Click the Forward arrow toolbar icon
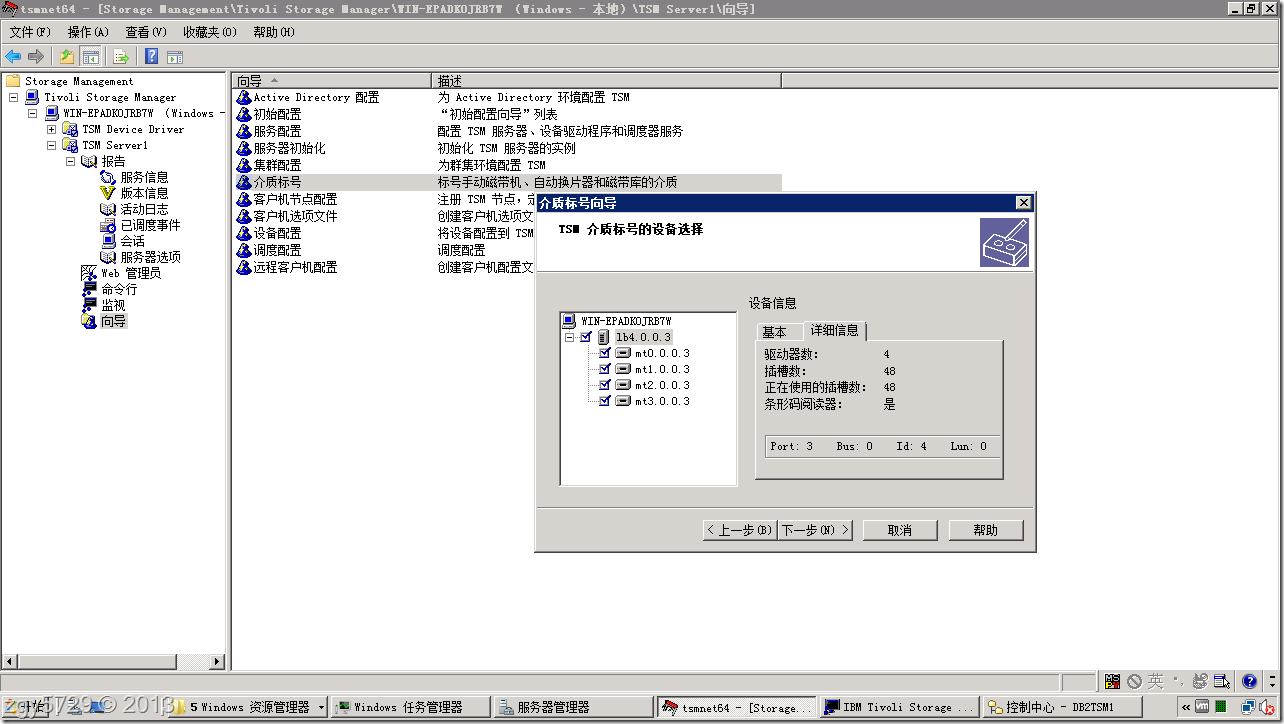1284x724 pixels. (x=36, y=57)
